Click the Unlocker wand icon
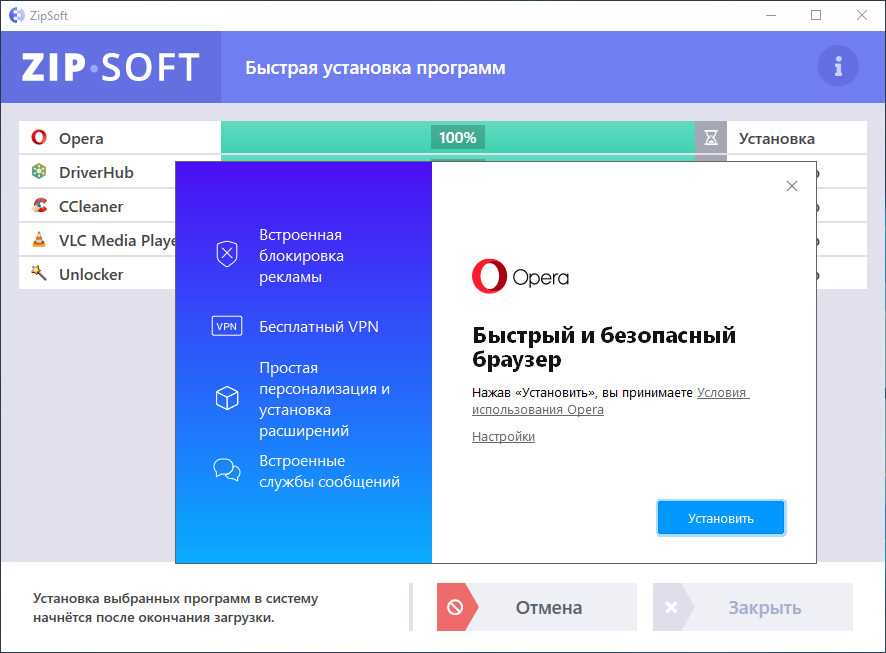The height and width of the screenshot is (653, 886). click(x=39, y=273)
